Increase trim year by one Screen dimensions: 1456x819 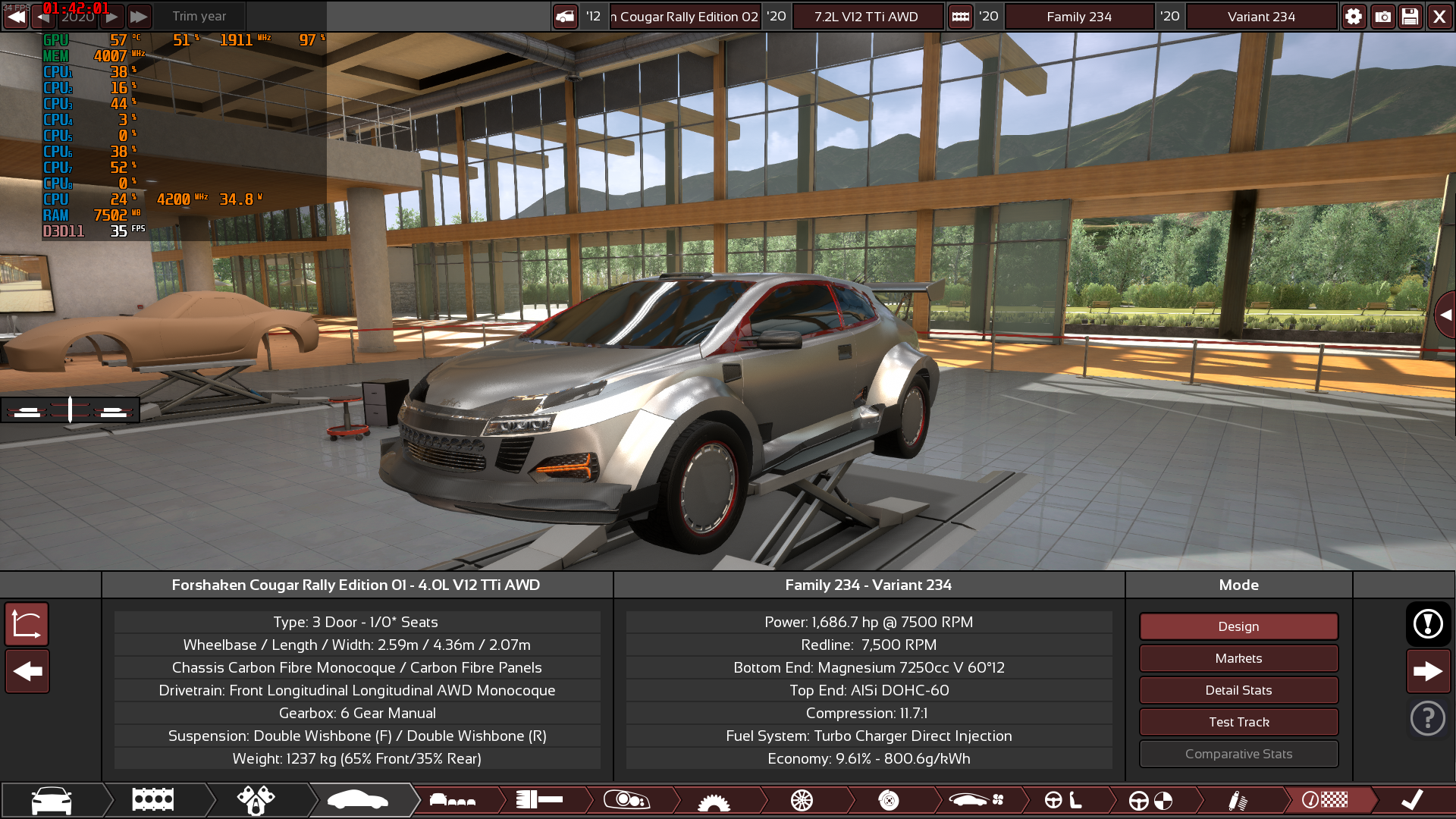coord(111,16)
